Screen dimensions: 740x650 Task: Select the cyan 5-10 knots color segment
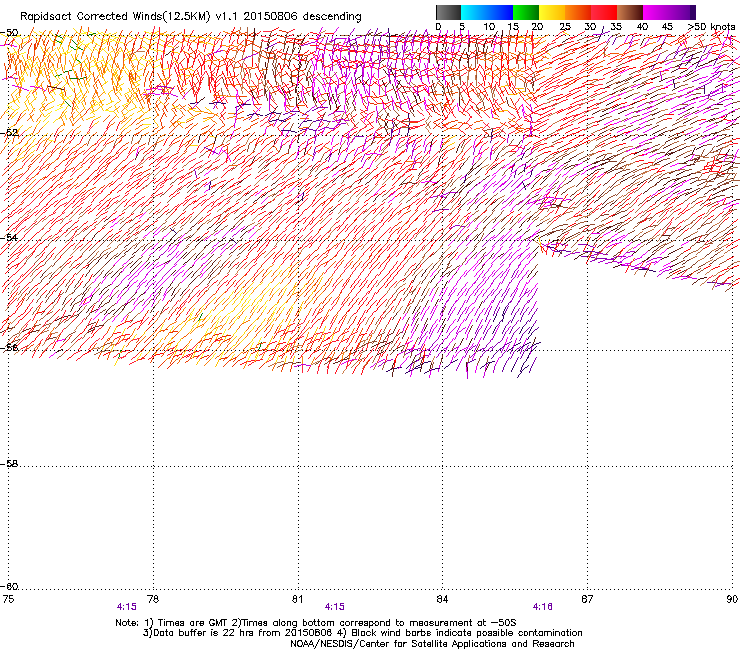(x=474, y=12)
